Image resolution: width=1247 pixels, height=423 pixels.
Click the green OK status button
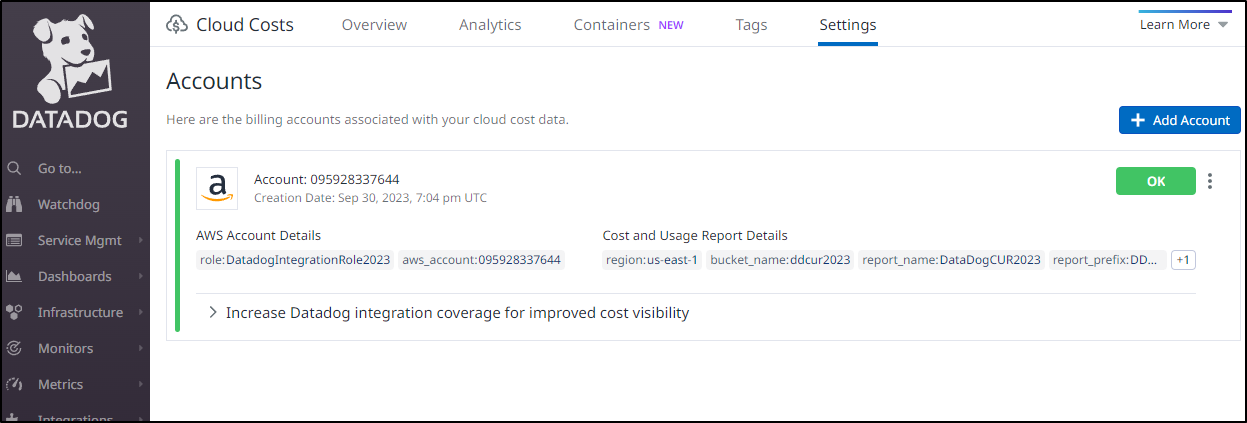[x=1155, y=181]
